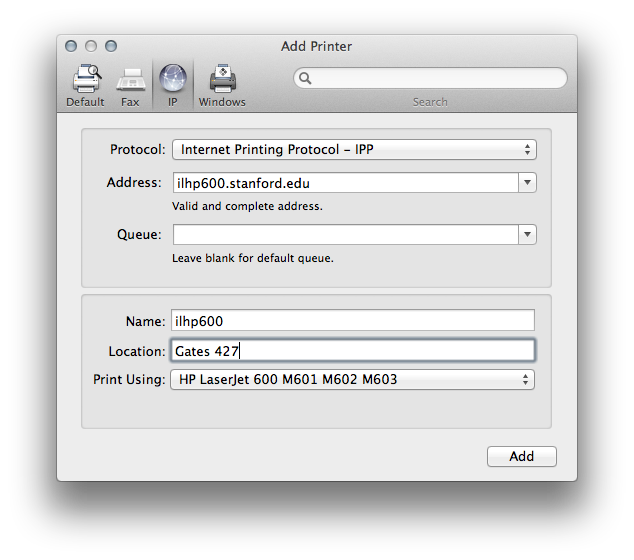Click the red close window button
The width and height of the screenshot is (634, 560).
click(71, 46)
